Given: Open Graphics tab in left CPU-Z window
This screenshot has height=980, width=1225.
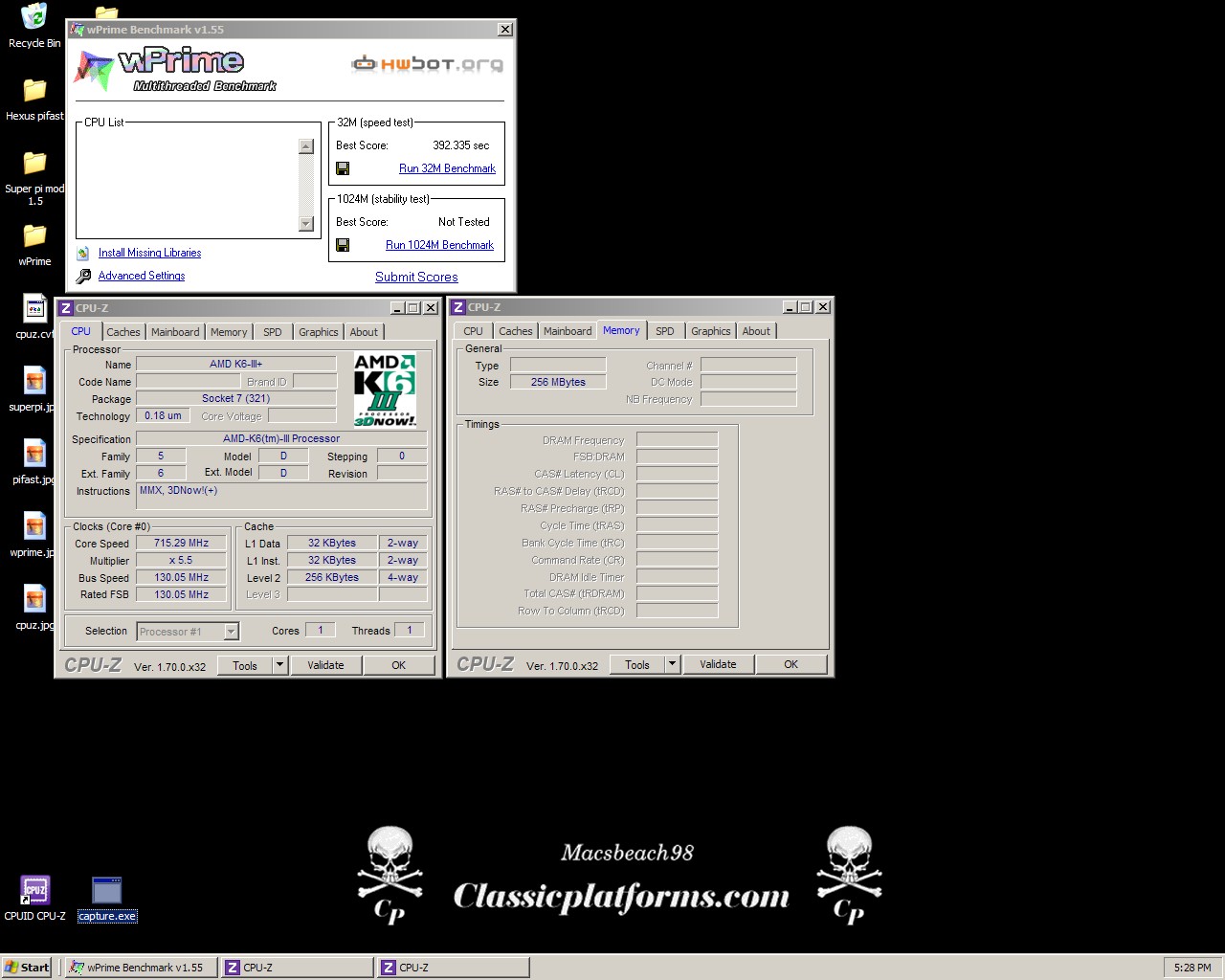Looking at the screenshot, I should 319,332.
